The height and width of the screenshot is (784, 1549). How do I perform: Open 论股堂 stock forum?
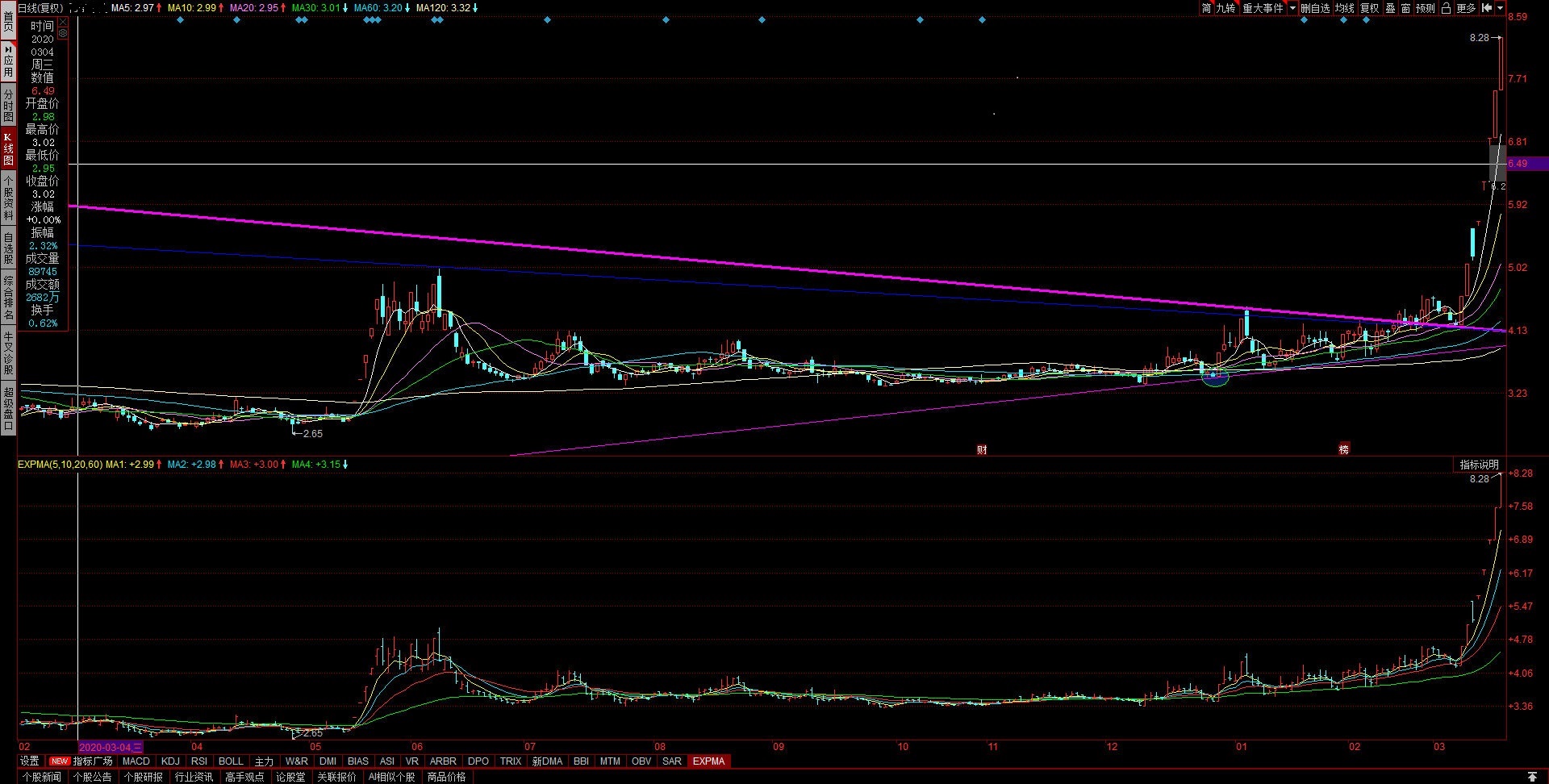click(x=290, y=777)
